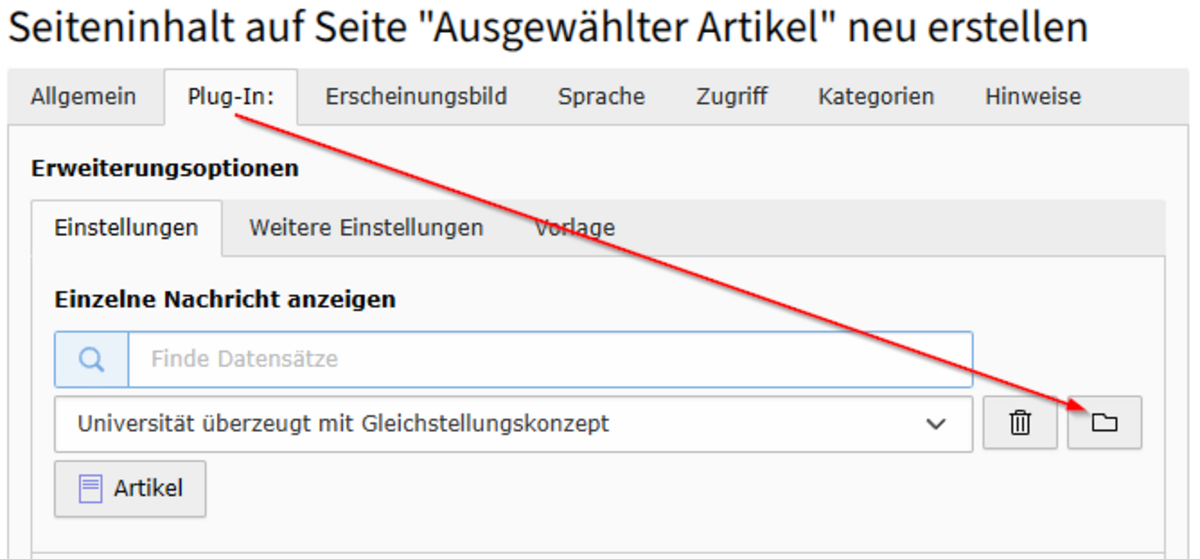Expand the selected record dropdown chevron
This screenshot has width=1200, height=559.
point(936,424)
